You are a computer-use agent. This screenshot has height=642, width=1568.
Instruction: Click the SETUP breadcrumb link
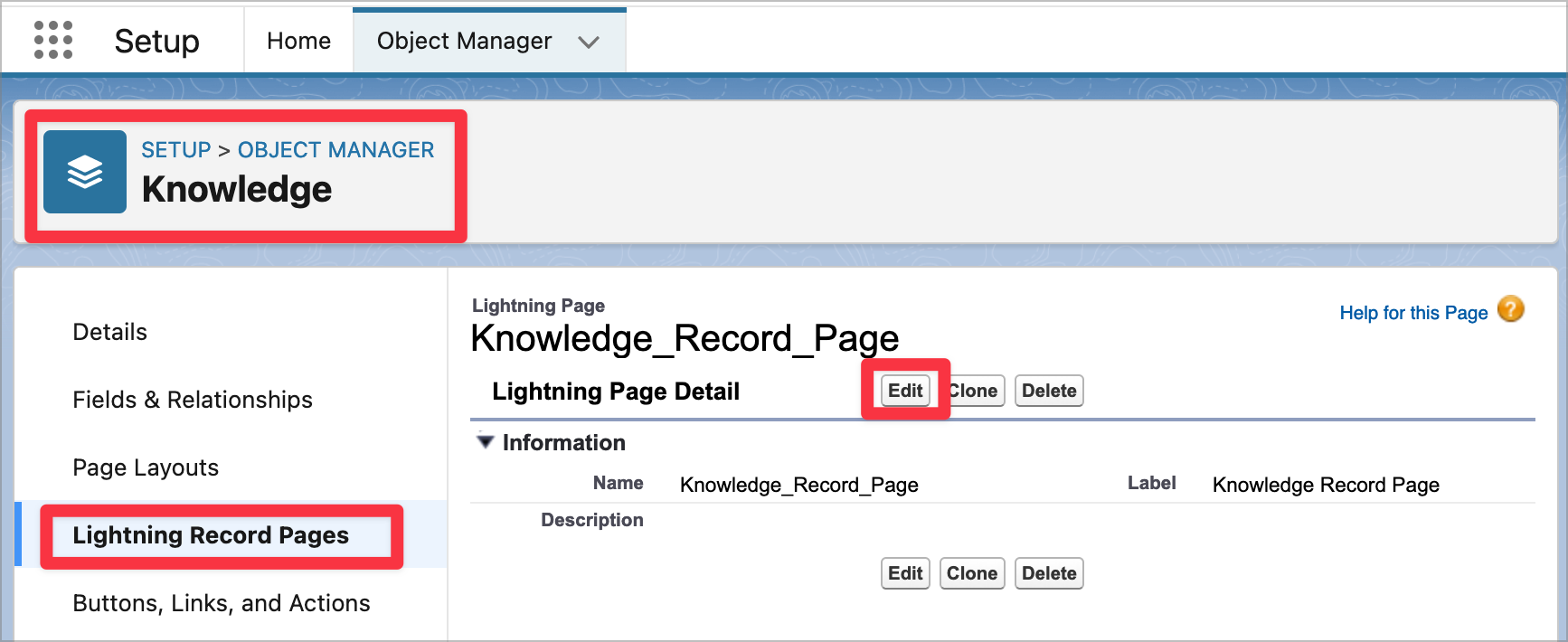pos(175,150)
